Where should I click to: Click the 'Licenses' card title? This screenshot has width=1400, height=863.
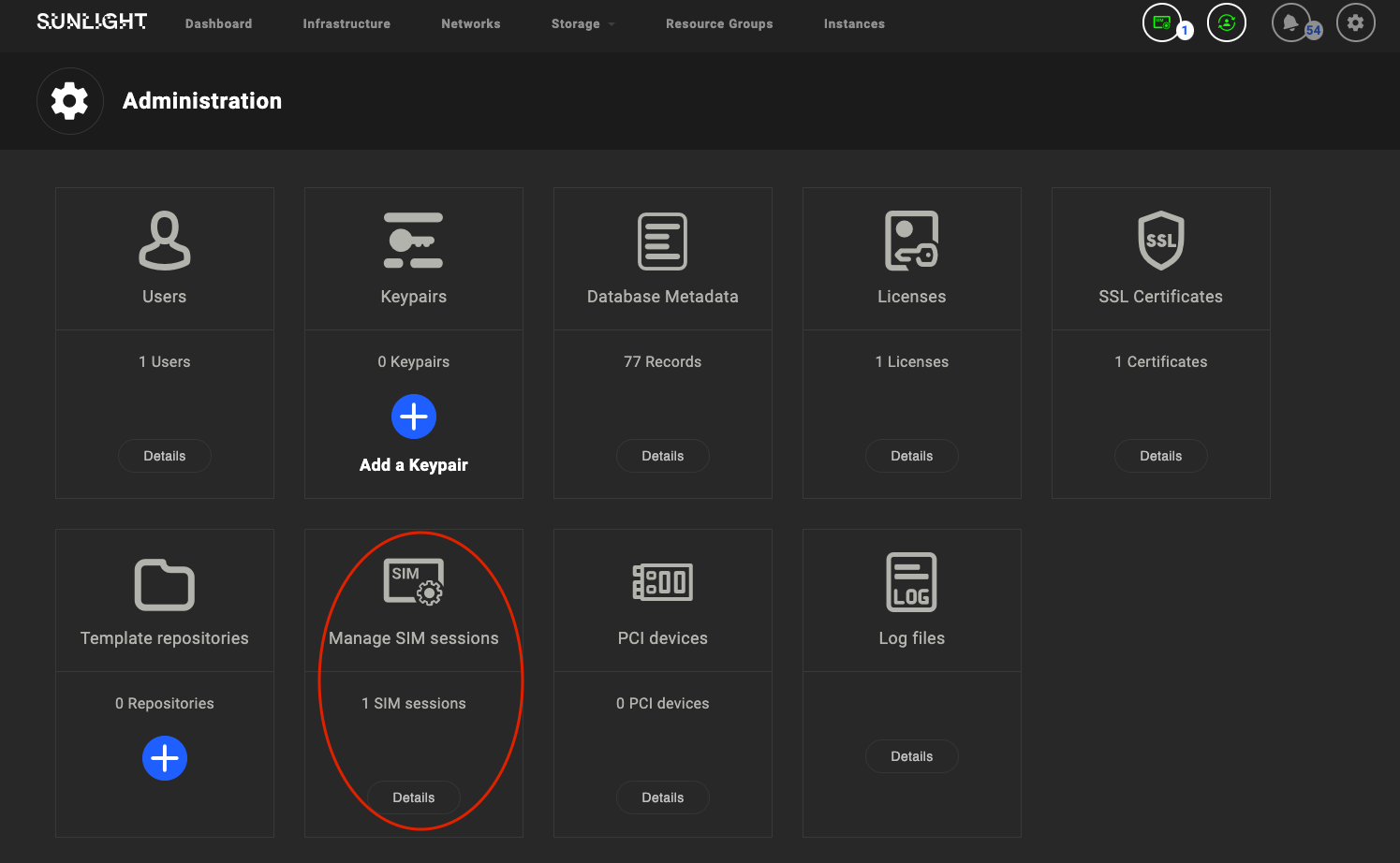point(912,297)
